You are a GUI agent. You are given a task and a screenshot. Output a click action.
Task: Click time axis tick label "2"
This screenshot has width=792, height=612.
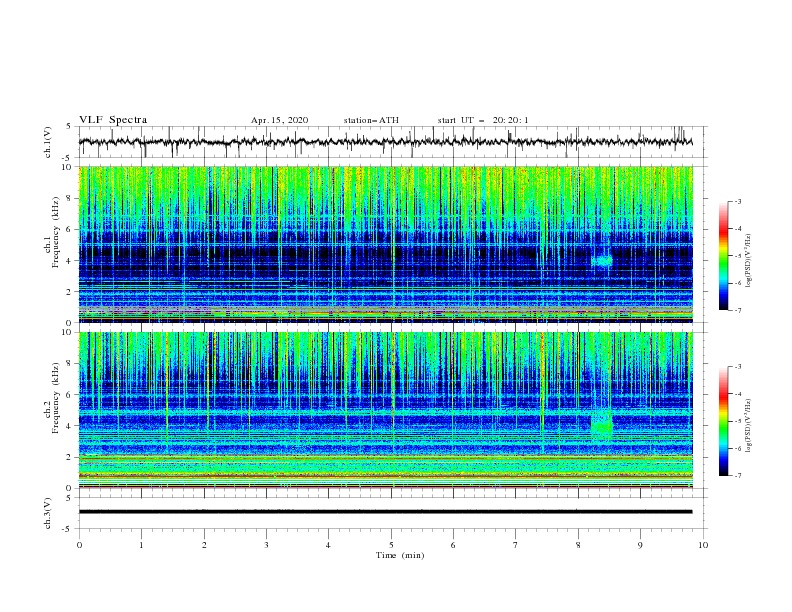click(204, 545)
